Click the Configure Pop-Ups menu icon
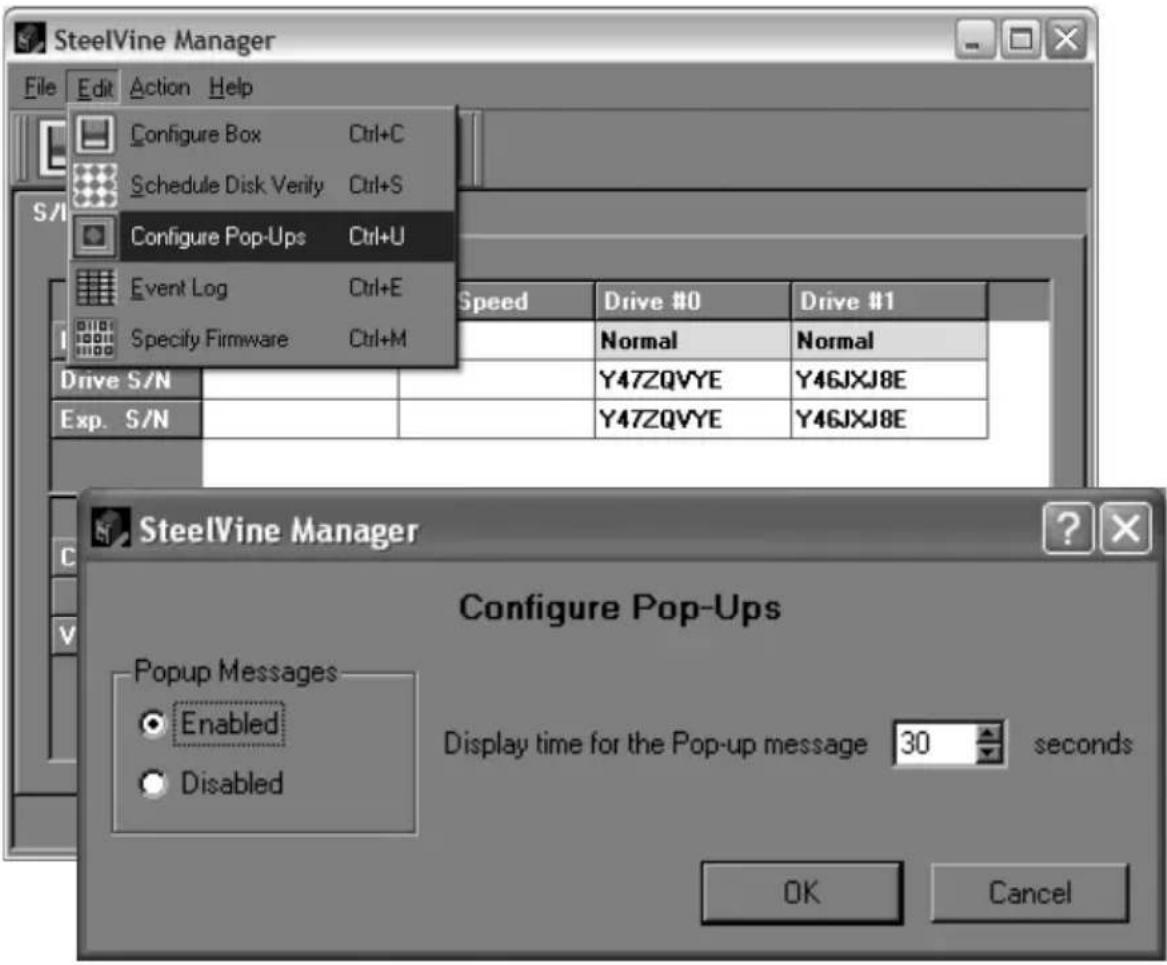Viewport: 1167px width, 965px height. 95,236
